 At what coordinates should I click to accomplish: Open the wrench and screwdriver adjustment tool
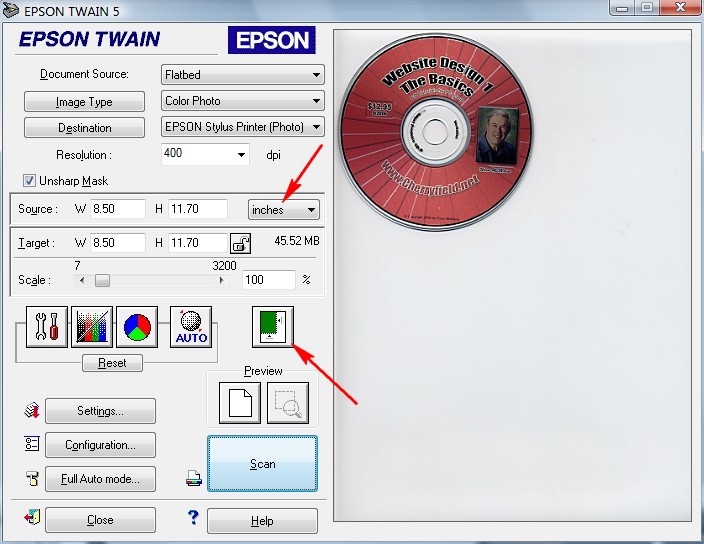[47, 327]
